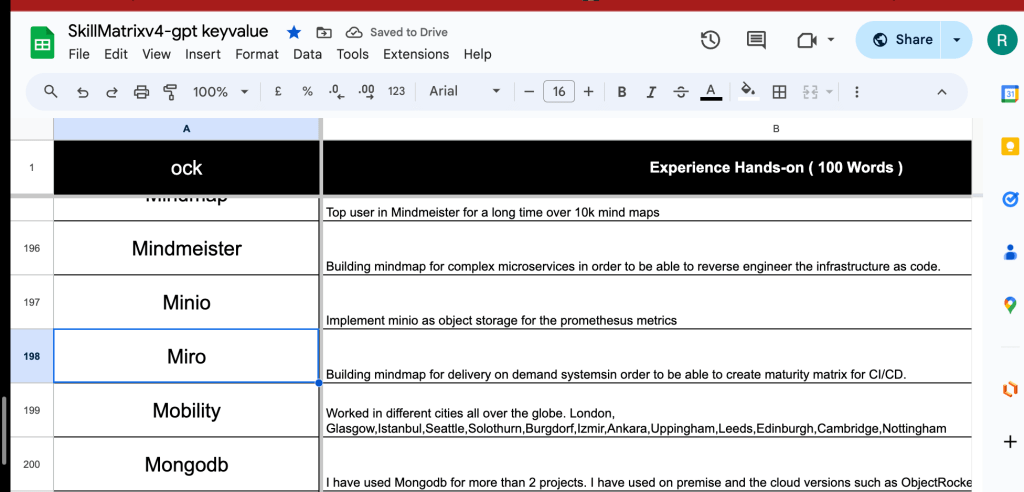Viewport: 1024px width, 492px height.
Task: Open the Arial font dropdown
Action: (x=464, y=91)
